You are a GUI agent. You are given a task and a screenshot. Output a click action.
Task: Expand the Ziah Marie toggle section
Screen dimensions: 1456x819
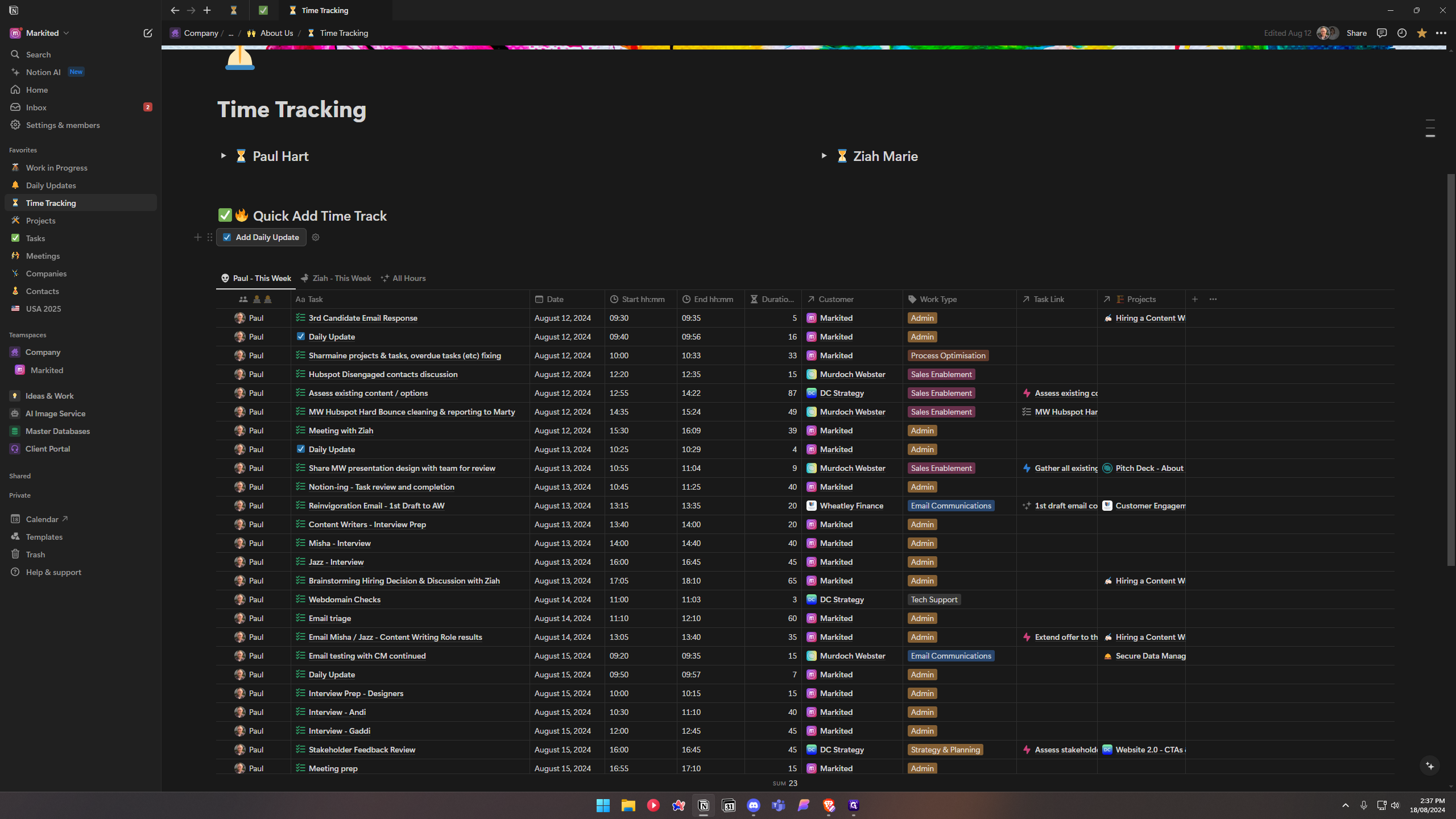point(824,156)
